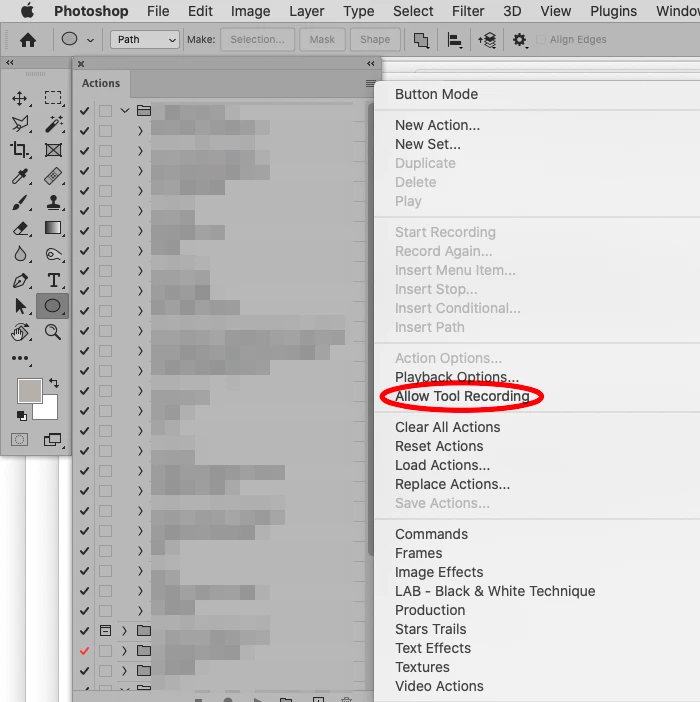
Task: Collapse the top action set
Action: 125,111
